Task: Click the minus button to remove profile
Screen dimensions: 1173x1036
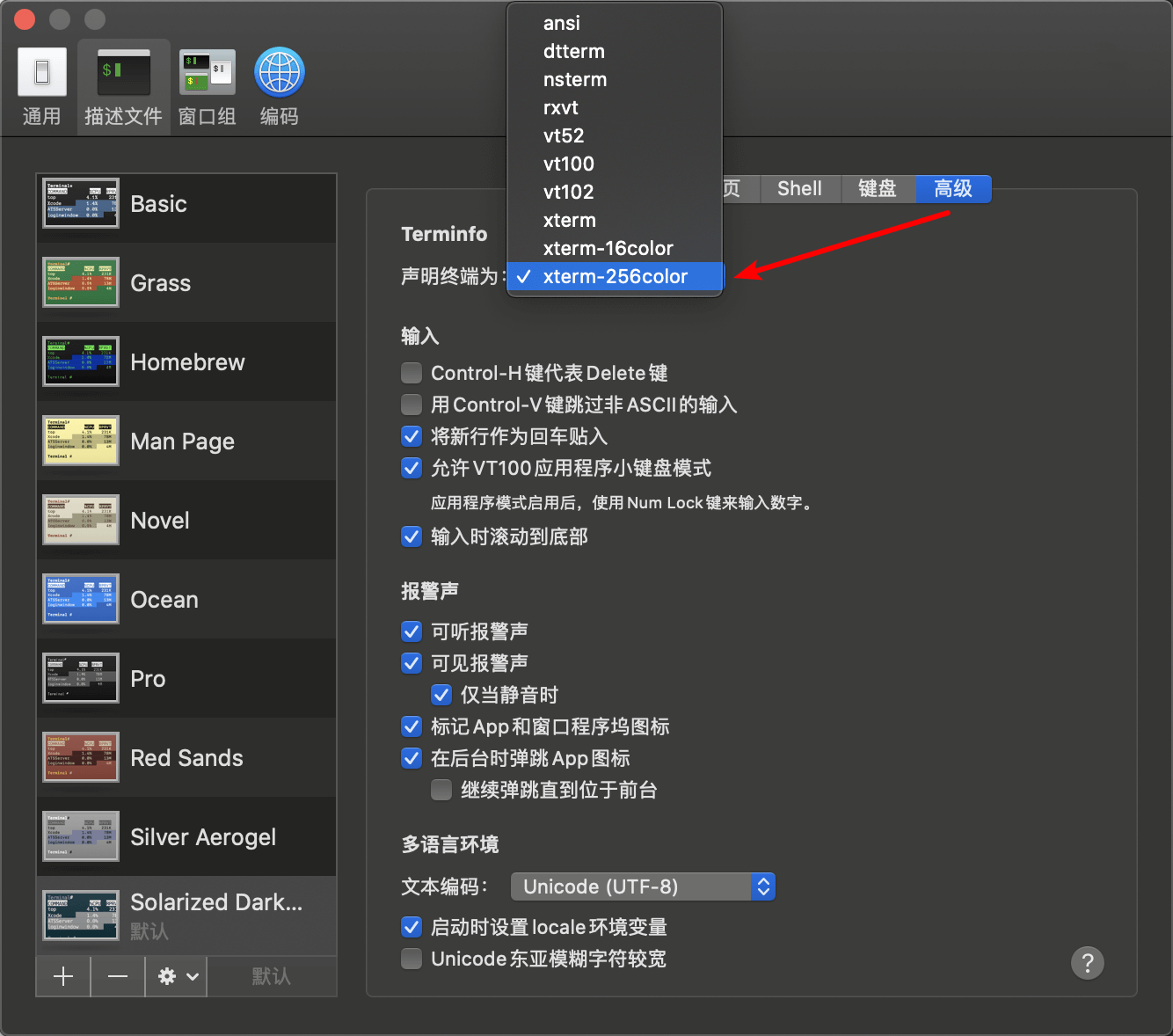Action: click(x=118, y=976)
